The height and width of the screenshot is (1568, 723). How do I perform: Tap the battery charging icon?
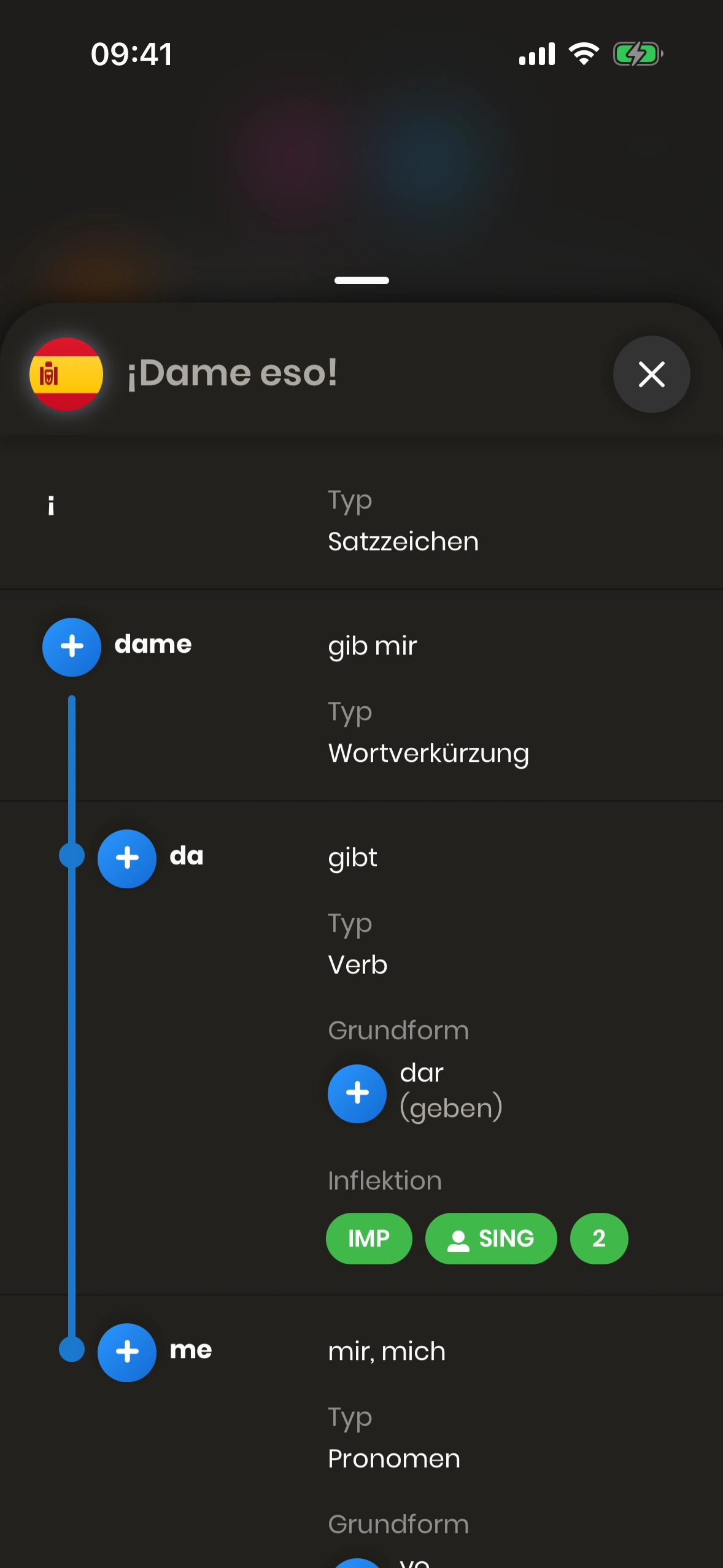638,54
